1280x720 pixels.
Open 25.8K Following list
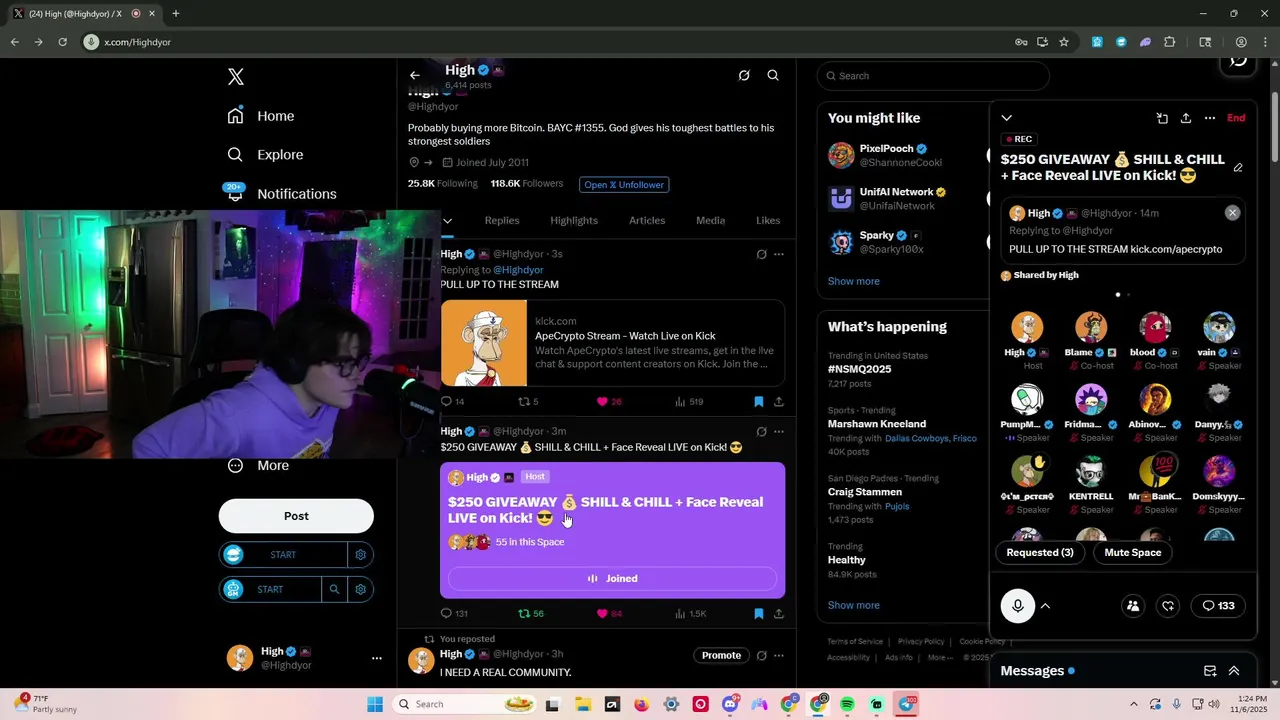(x=443, y=184)
